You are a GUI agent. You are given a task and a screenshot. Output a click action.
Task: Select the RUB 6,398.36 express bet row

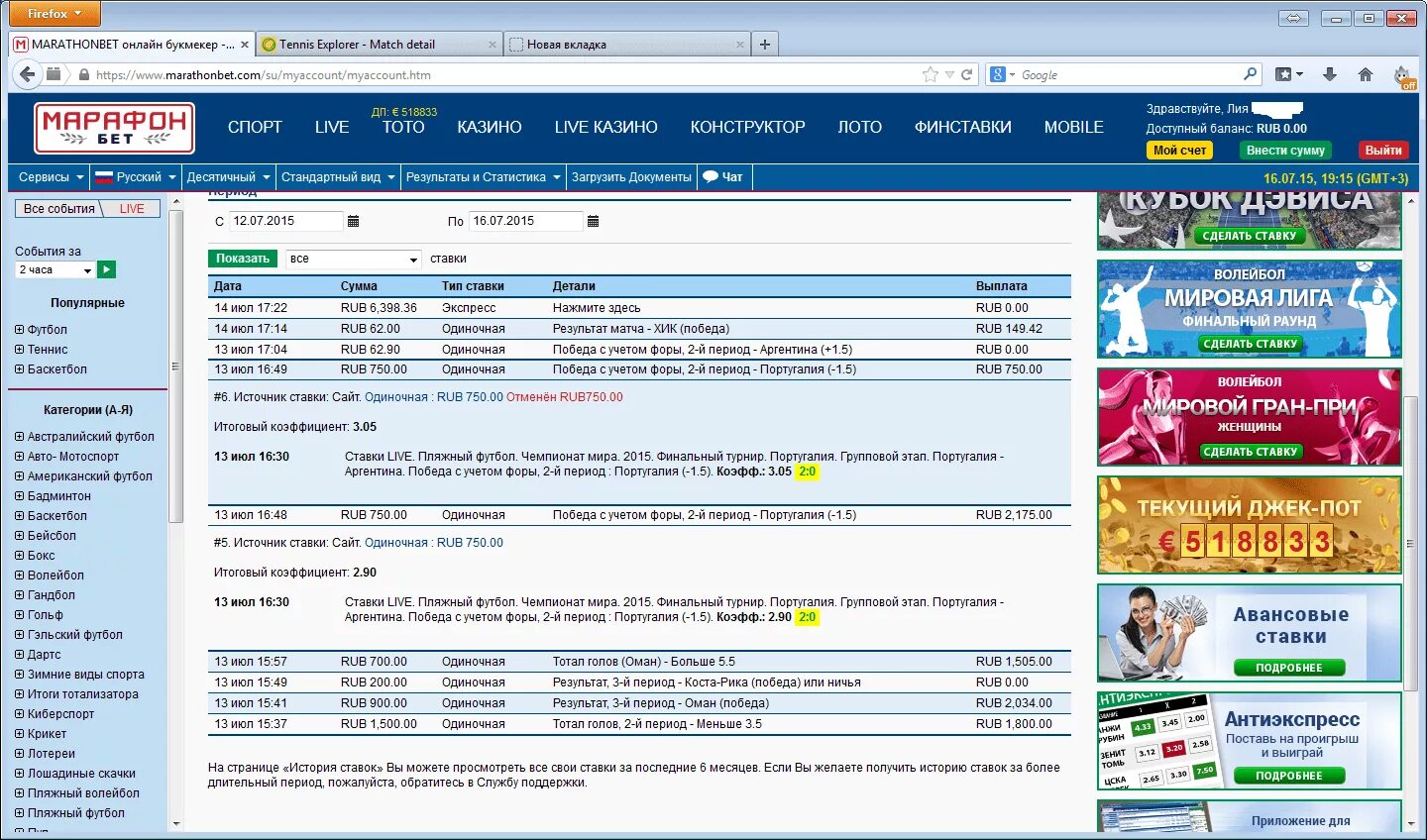pos(639,308)
